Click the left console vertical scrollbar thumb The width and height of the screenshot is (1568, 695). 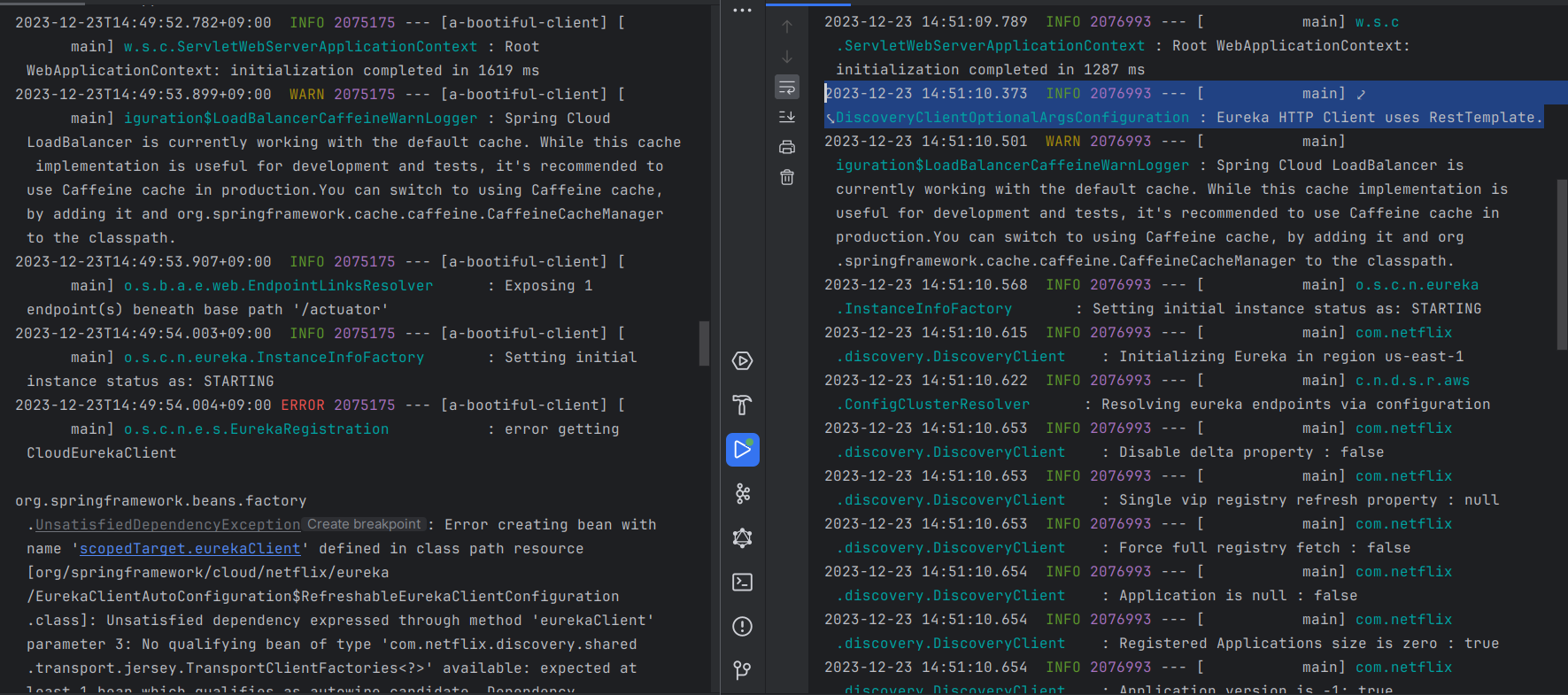click(x=705, y=344)
